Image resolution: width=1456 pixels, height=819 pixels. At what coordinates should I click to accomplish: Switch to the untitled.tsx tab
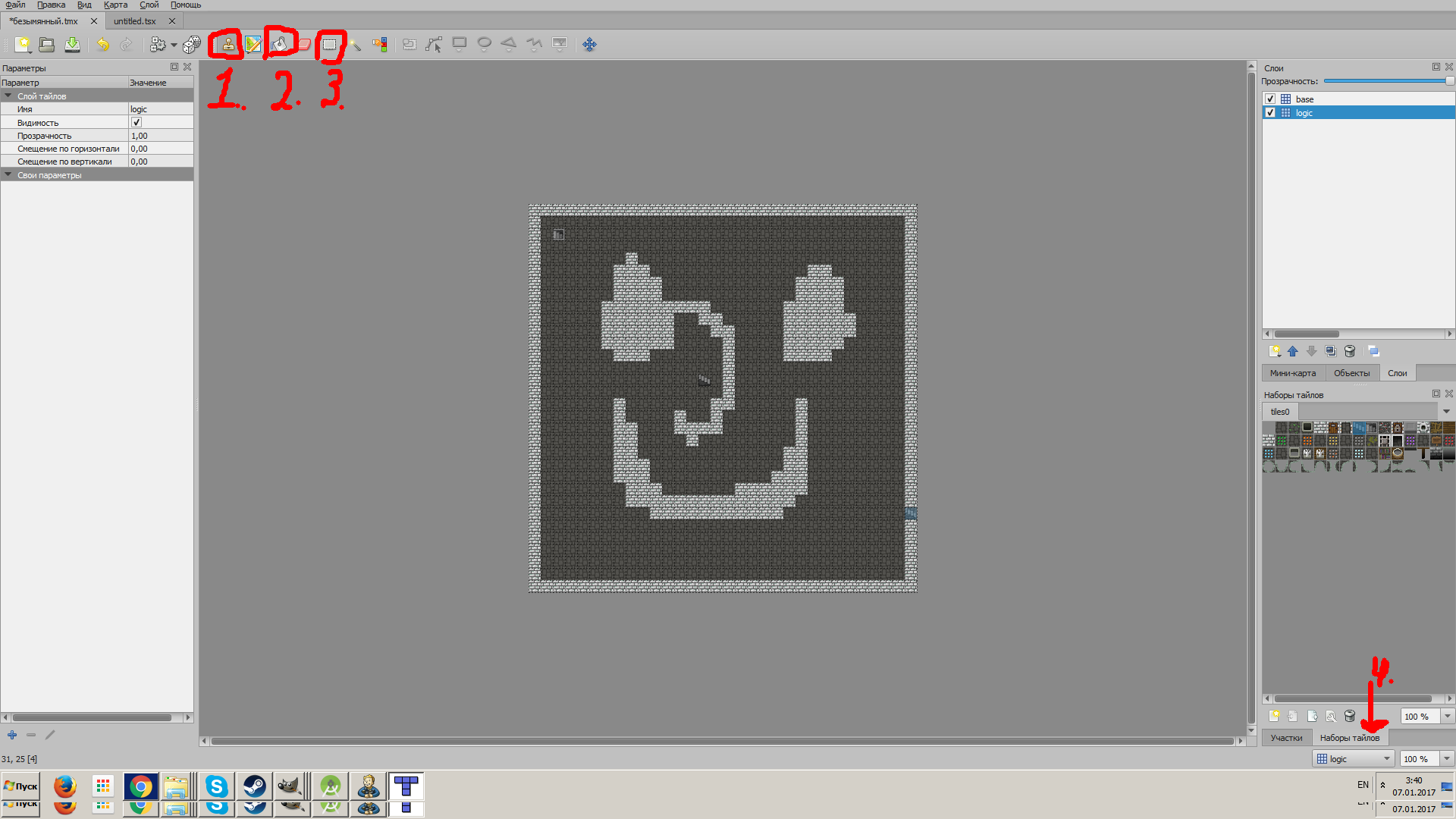(135, 21)
